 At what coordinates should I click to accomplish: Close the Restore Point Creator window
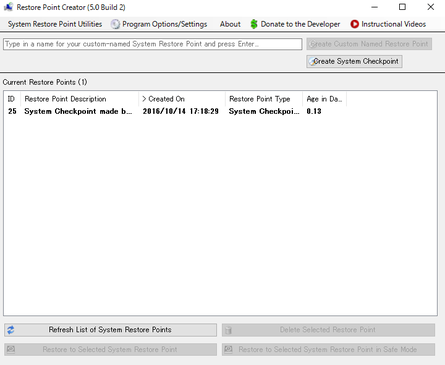431,7
